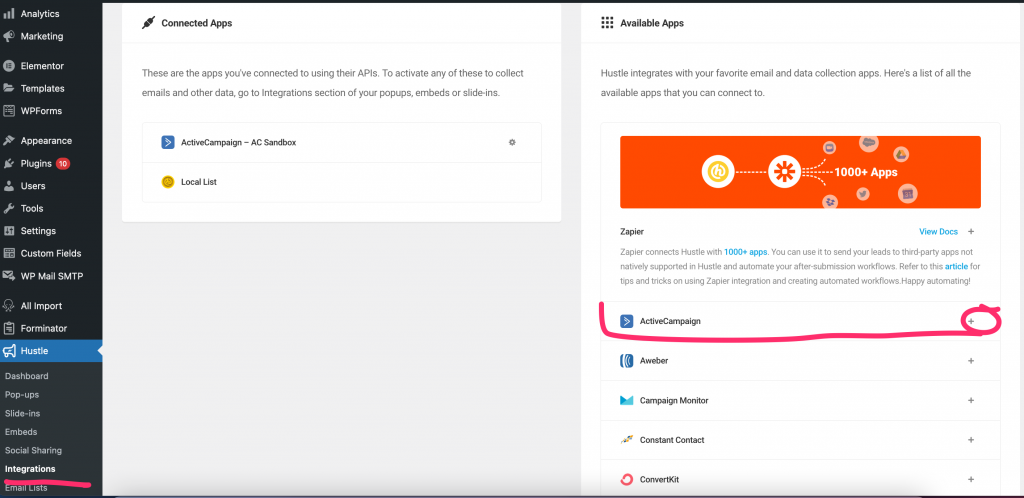The width and height of the screenshot is (1024, 498).
Task: Open All Import page
Action: click(x=41, y=306)
